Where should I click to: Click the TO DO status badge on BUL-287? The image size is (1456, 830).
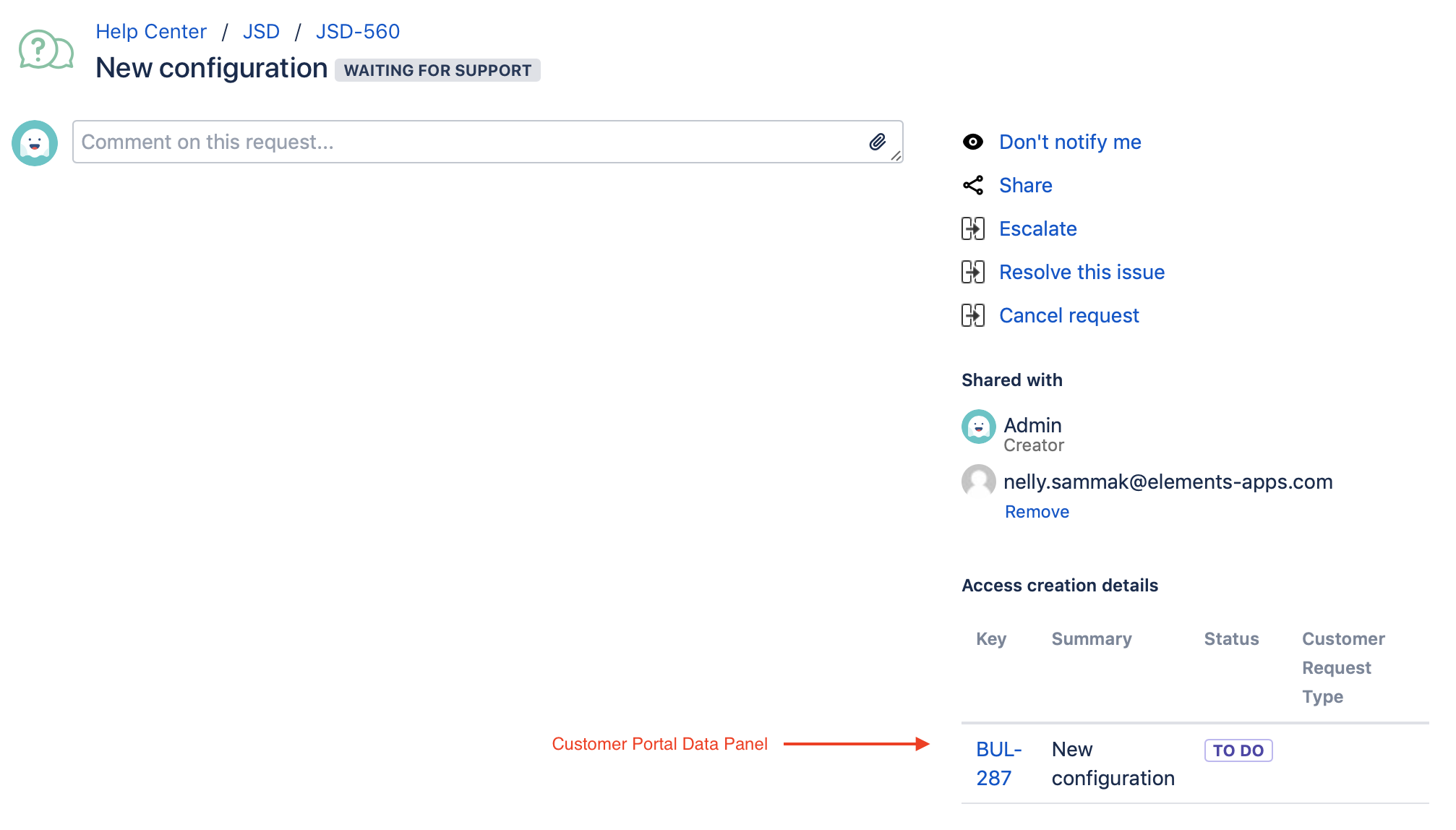tap(1238, 750)
